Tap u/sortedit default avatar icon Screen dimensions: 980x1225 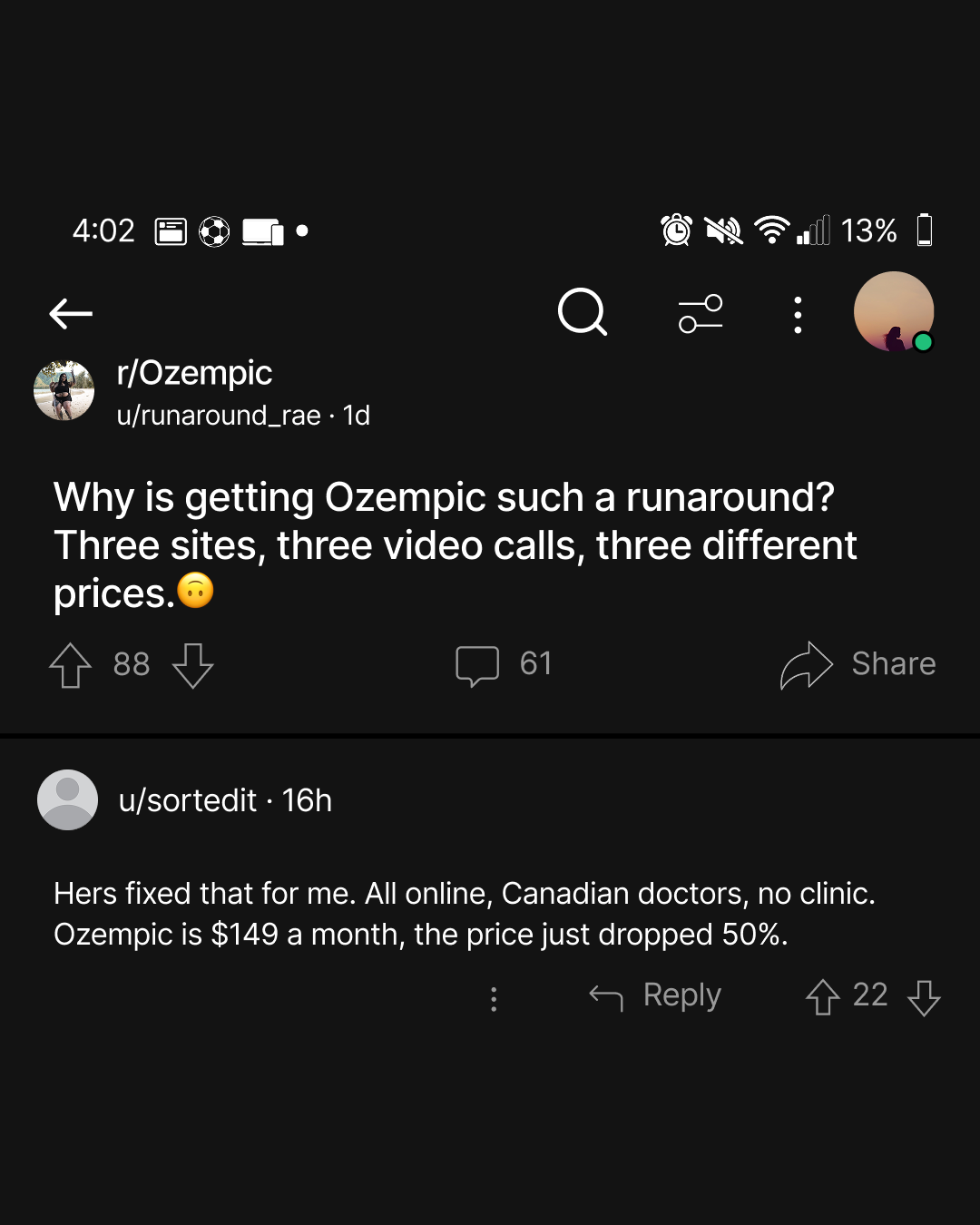pyautogui.click(x=67, y=799)
